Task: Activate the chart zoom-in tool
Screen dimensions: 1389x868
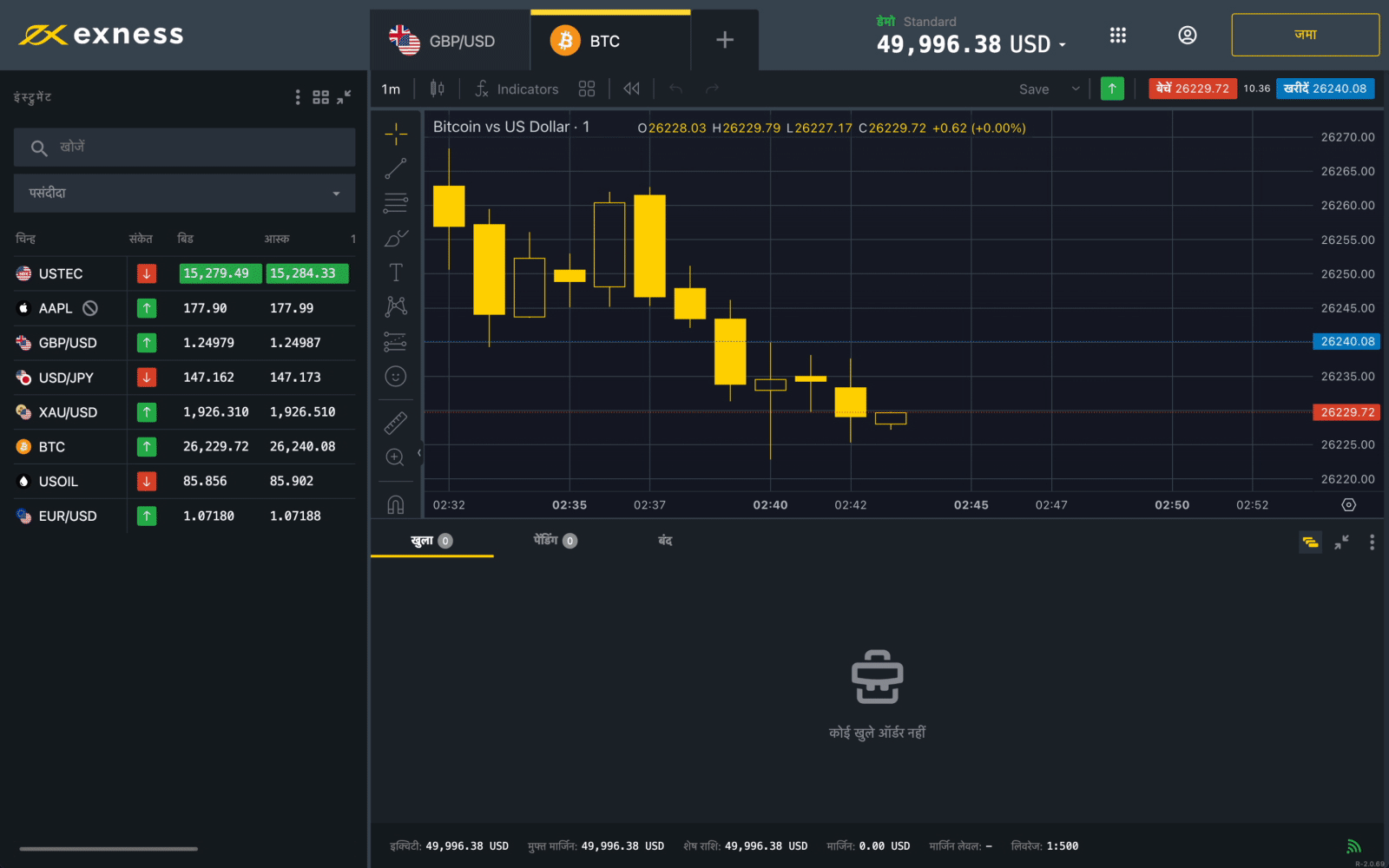Action: coord(396,457)
